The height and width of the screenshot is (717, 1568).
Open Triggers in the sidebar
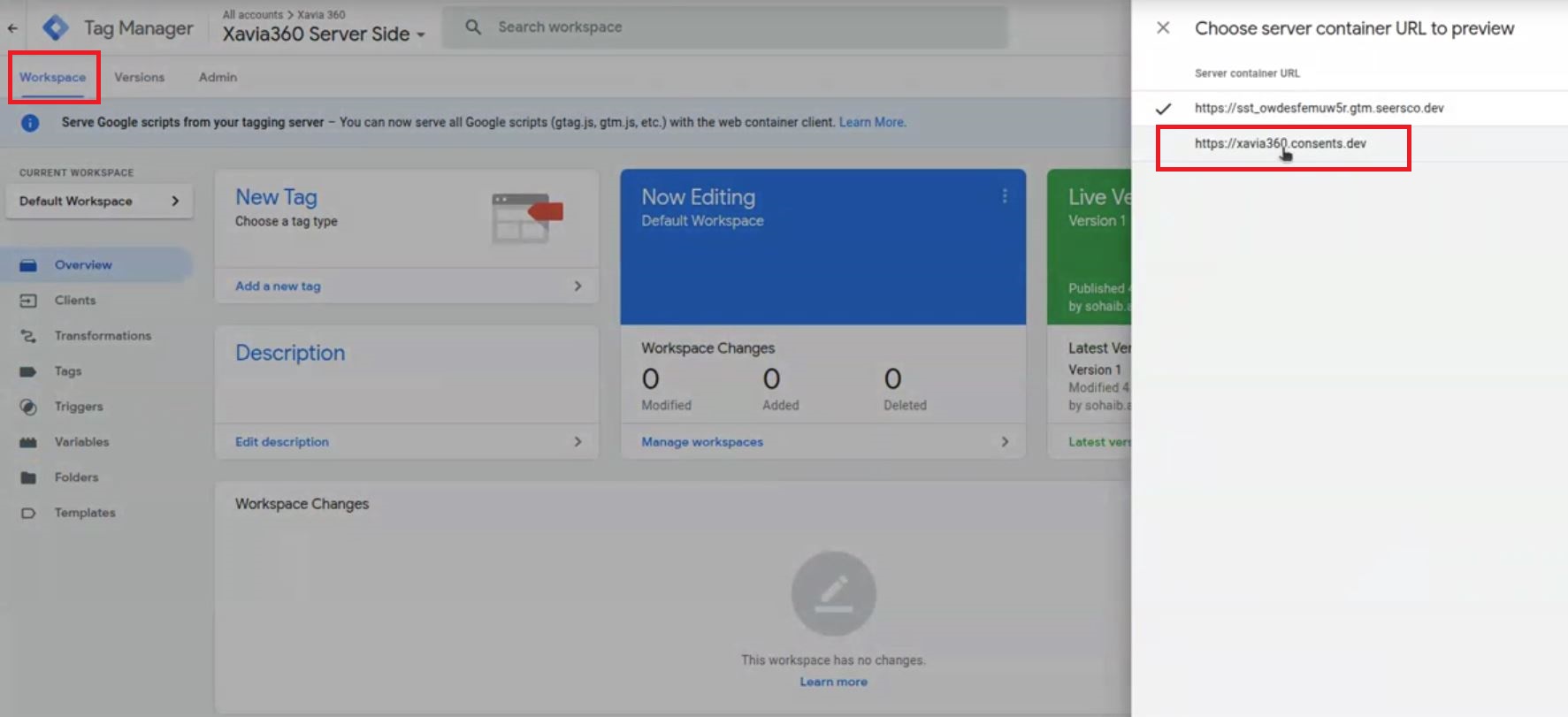79,407
